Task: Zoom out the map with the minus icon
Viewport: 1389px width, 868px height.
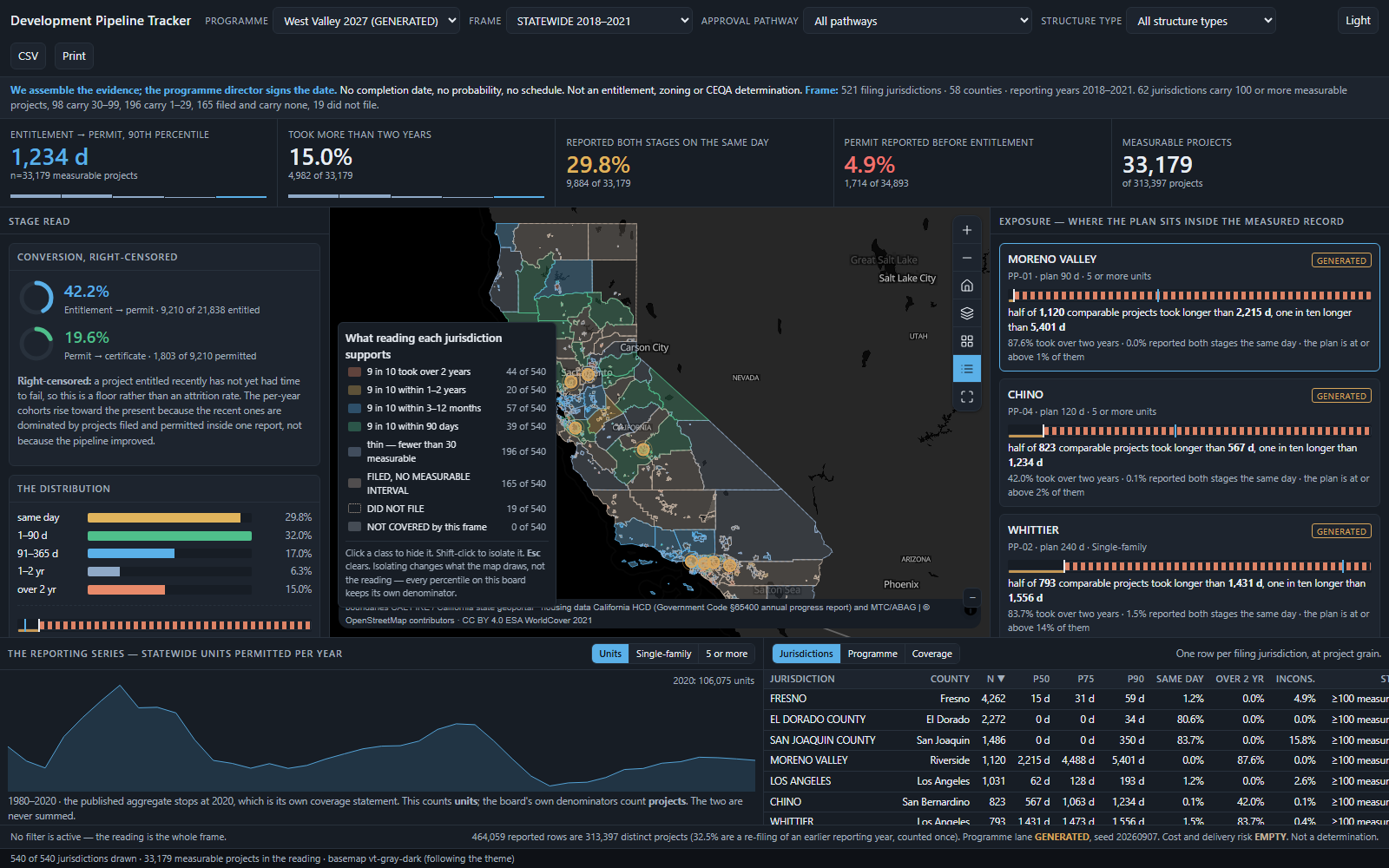Action: tap(967, 258)
